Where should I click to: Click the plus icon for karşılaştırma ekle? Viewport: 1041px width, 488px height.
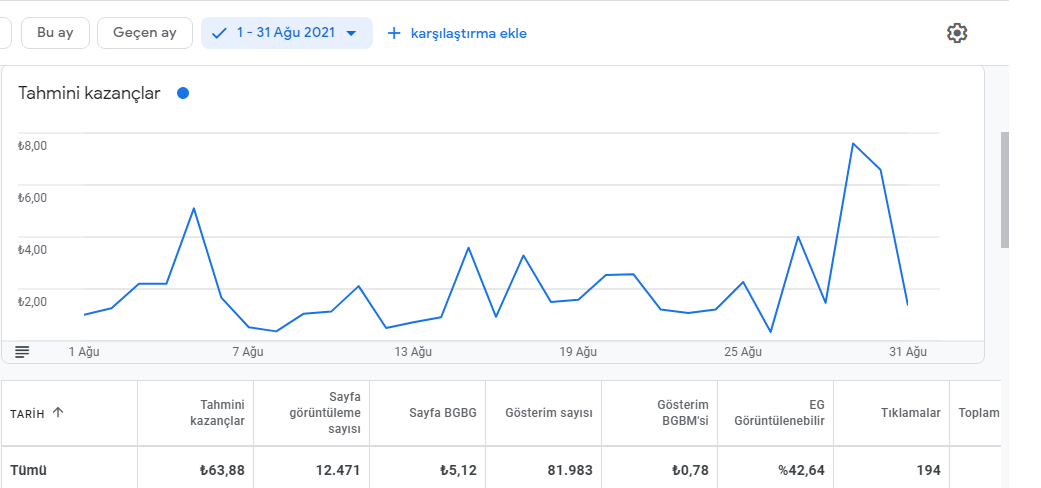393,33
